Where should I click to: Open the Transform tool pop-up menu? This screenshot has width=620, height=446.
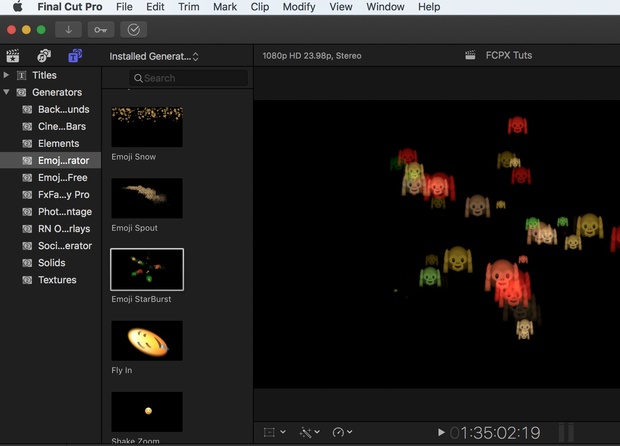[x=283, y=432]
